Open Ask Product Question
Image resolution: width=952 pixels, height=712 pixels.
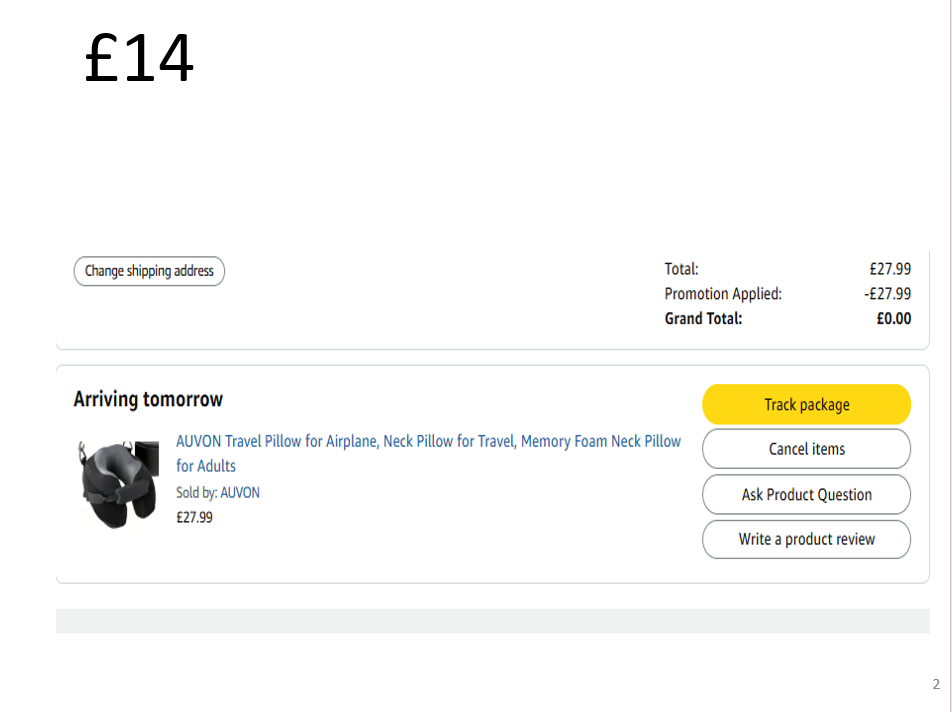coord(806,494)
